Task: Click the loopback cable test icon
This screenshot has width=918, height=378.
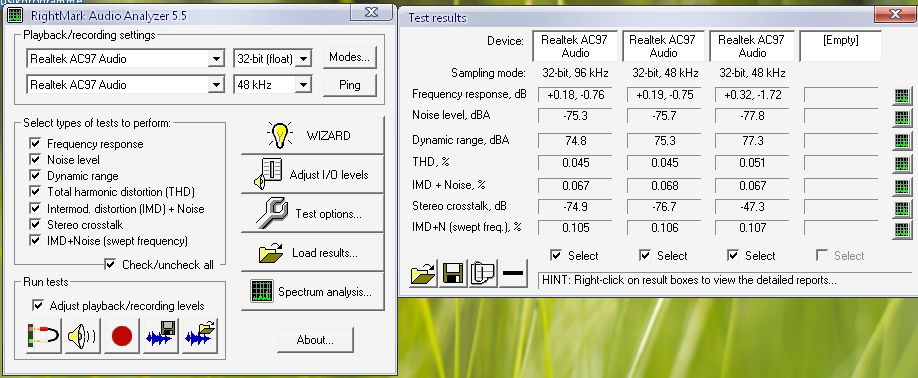Action: pos(43,336)
